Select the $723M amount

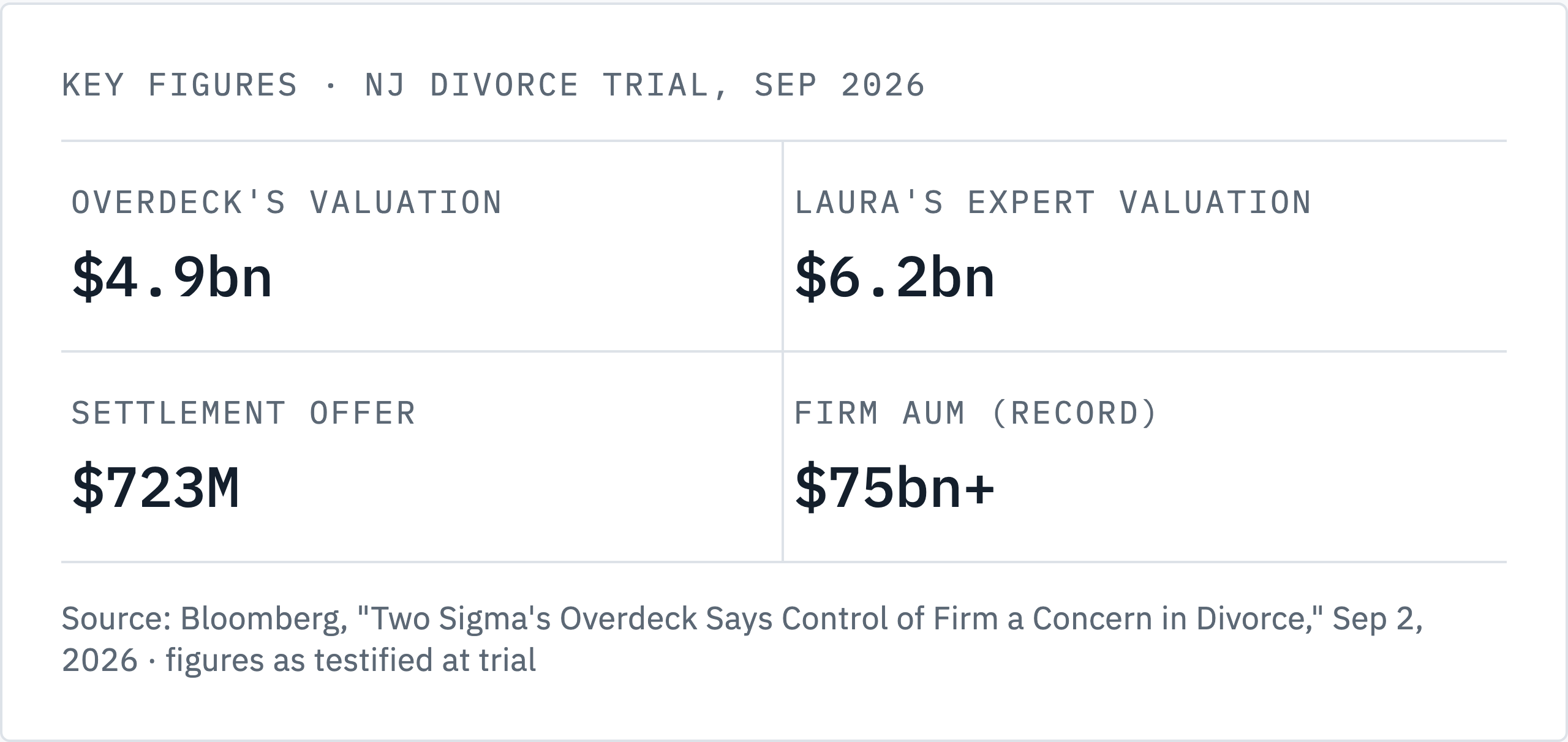click(156, 488)
